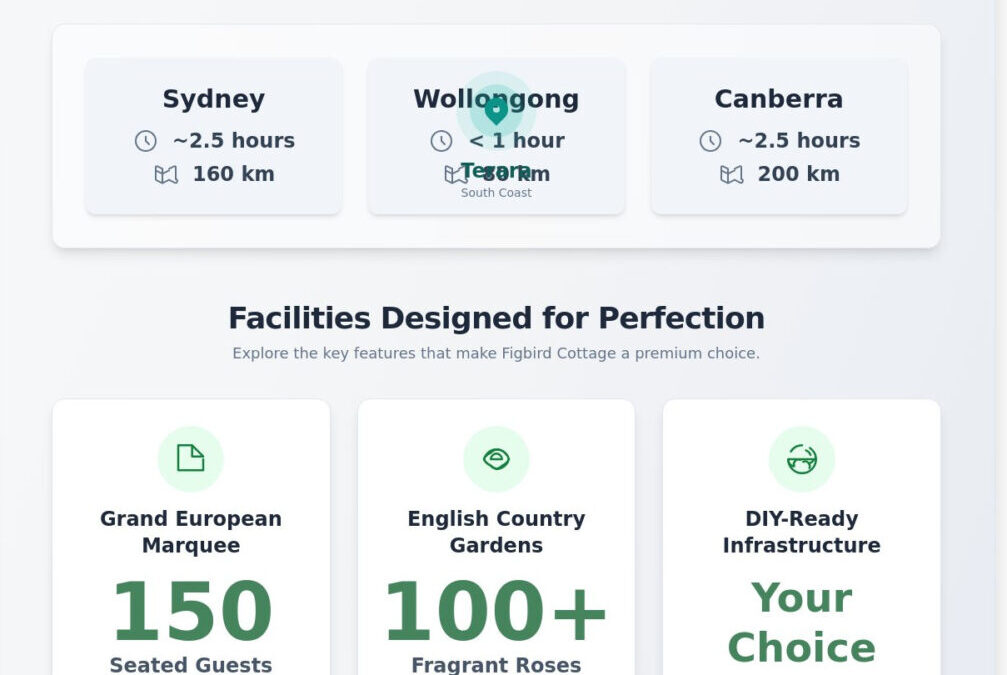
Task: Click the subtitle about Figbird Cottage features
Action: click(496, 353)
